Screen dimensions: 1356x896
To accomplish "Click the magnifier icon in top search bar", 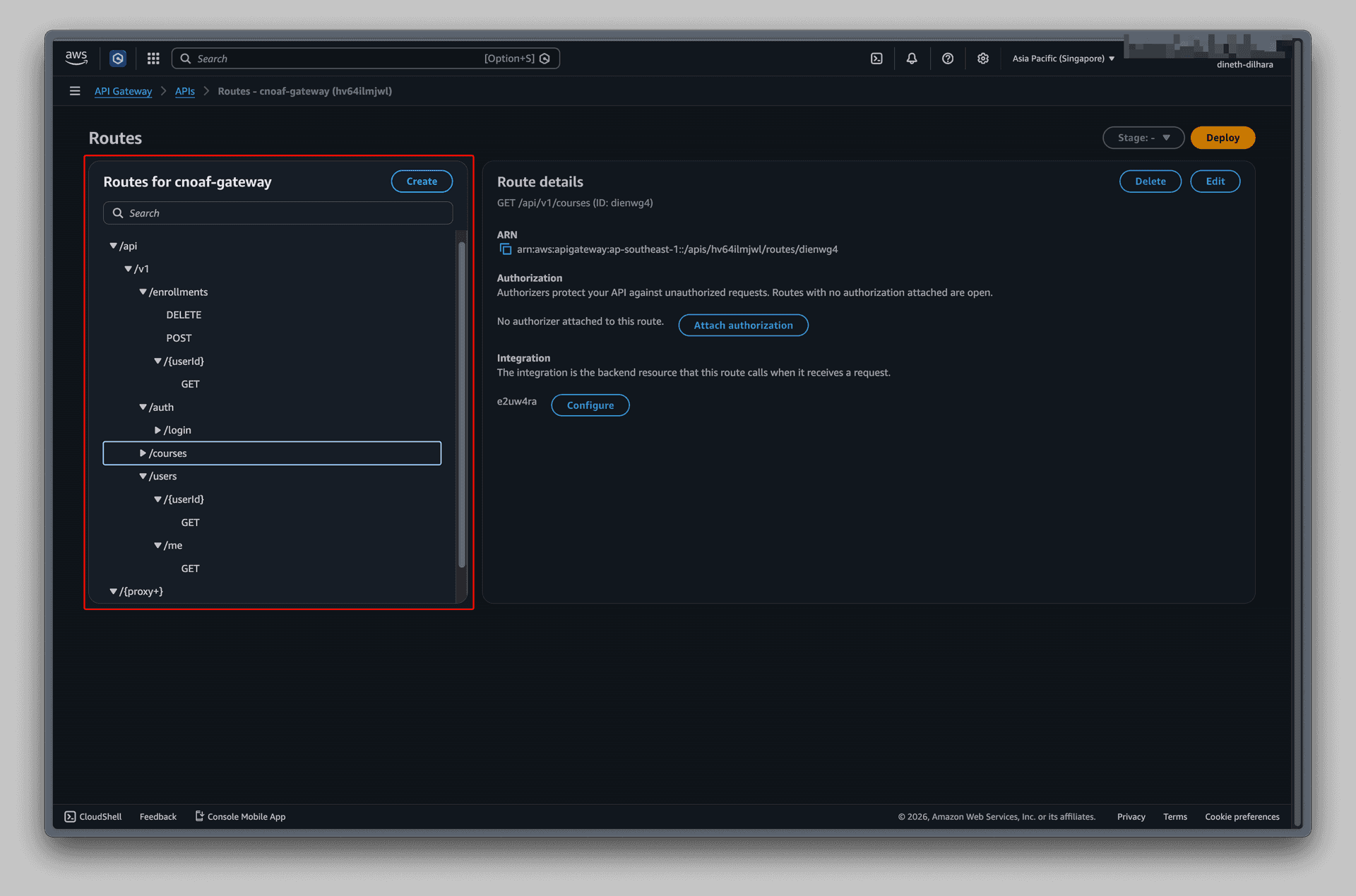I will pos(185,59).
